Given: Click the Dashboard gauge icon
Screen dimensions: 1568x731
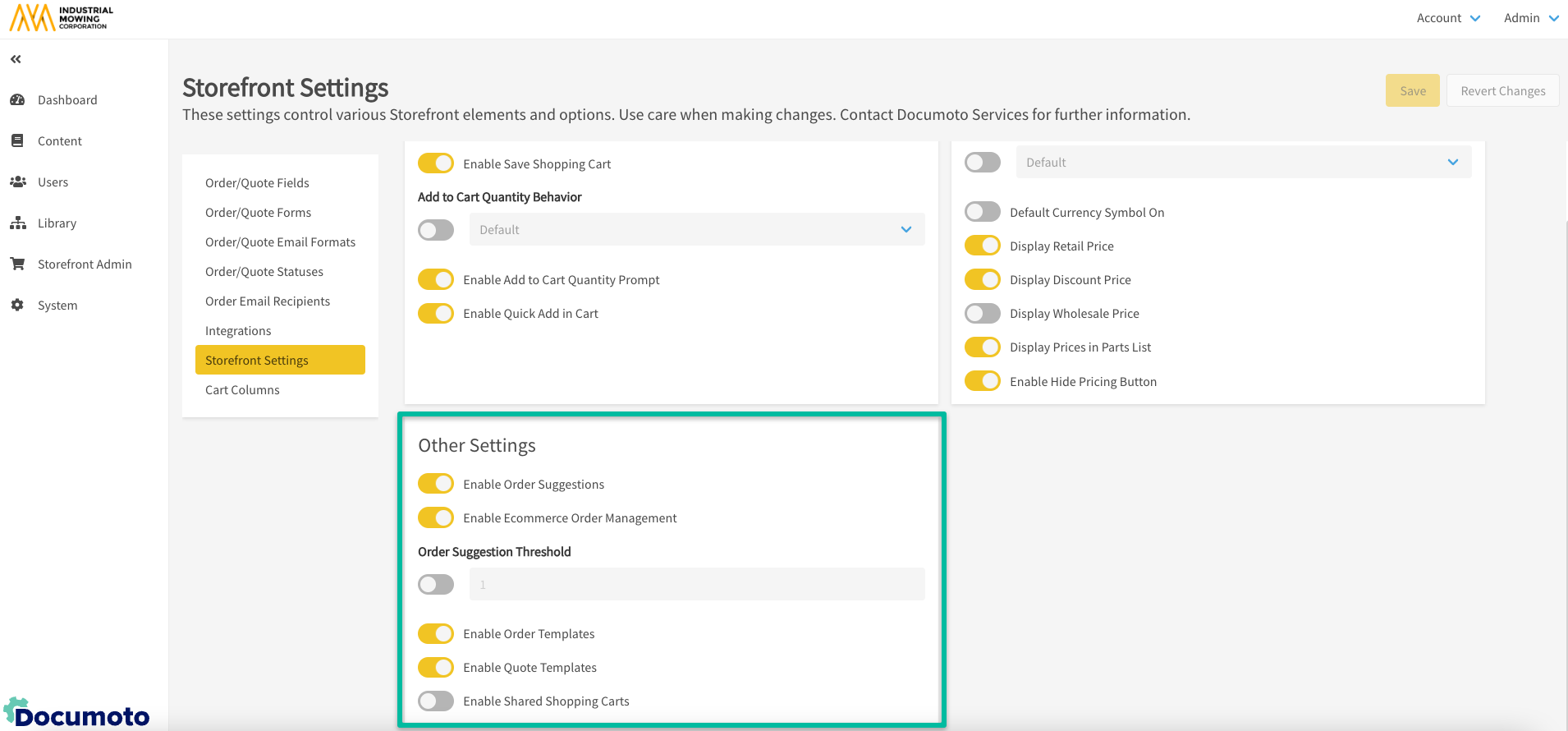Looking at the screenshot, I should tap(17, 100).
